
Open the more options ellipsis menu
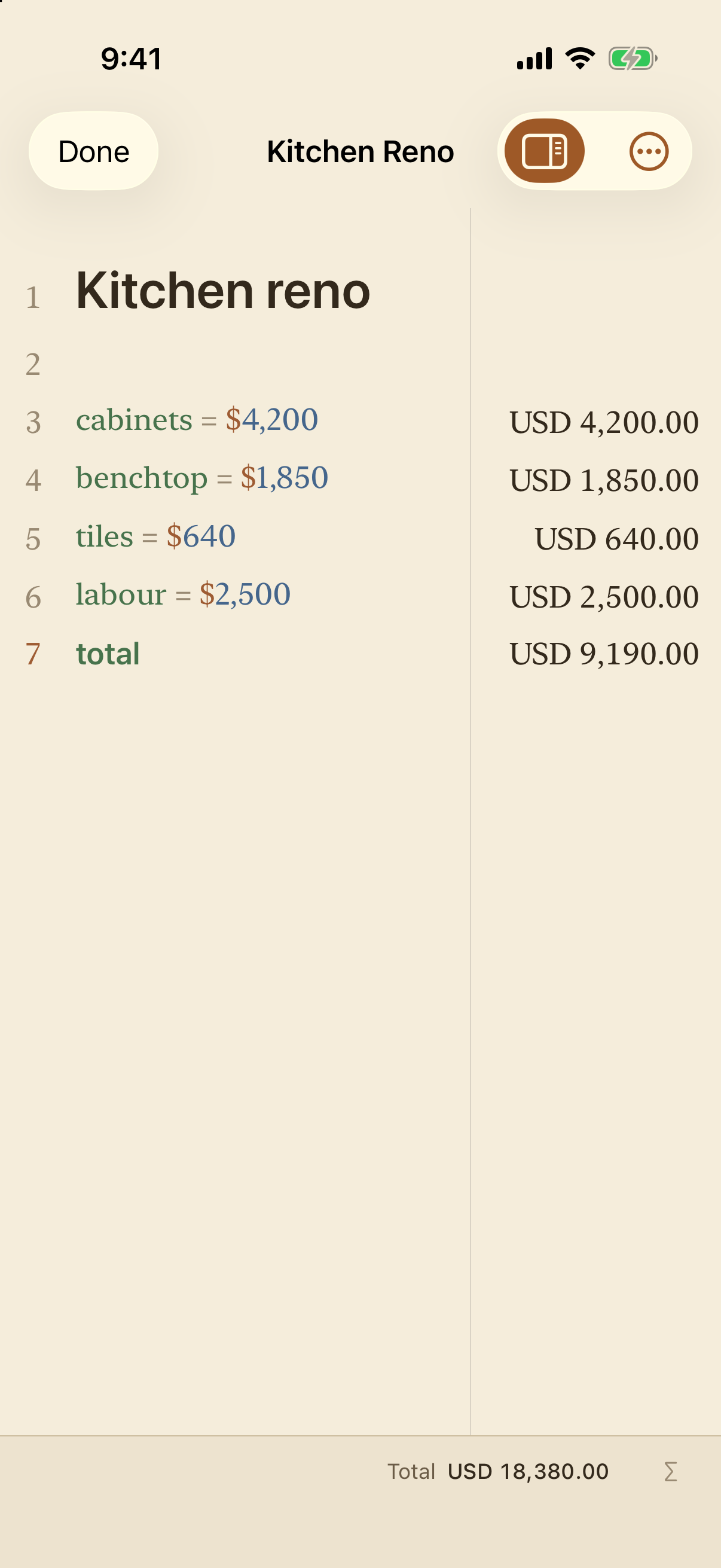click(649, 151)
